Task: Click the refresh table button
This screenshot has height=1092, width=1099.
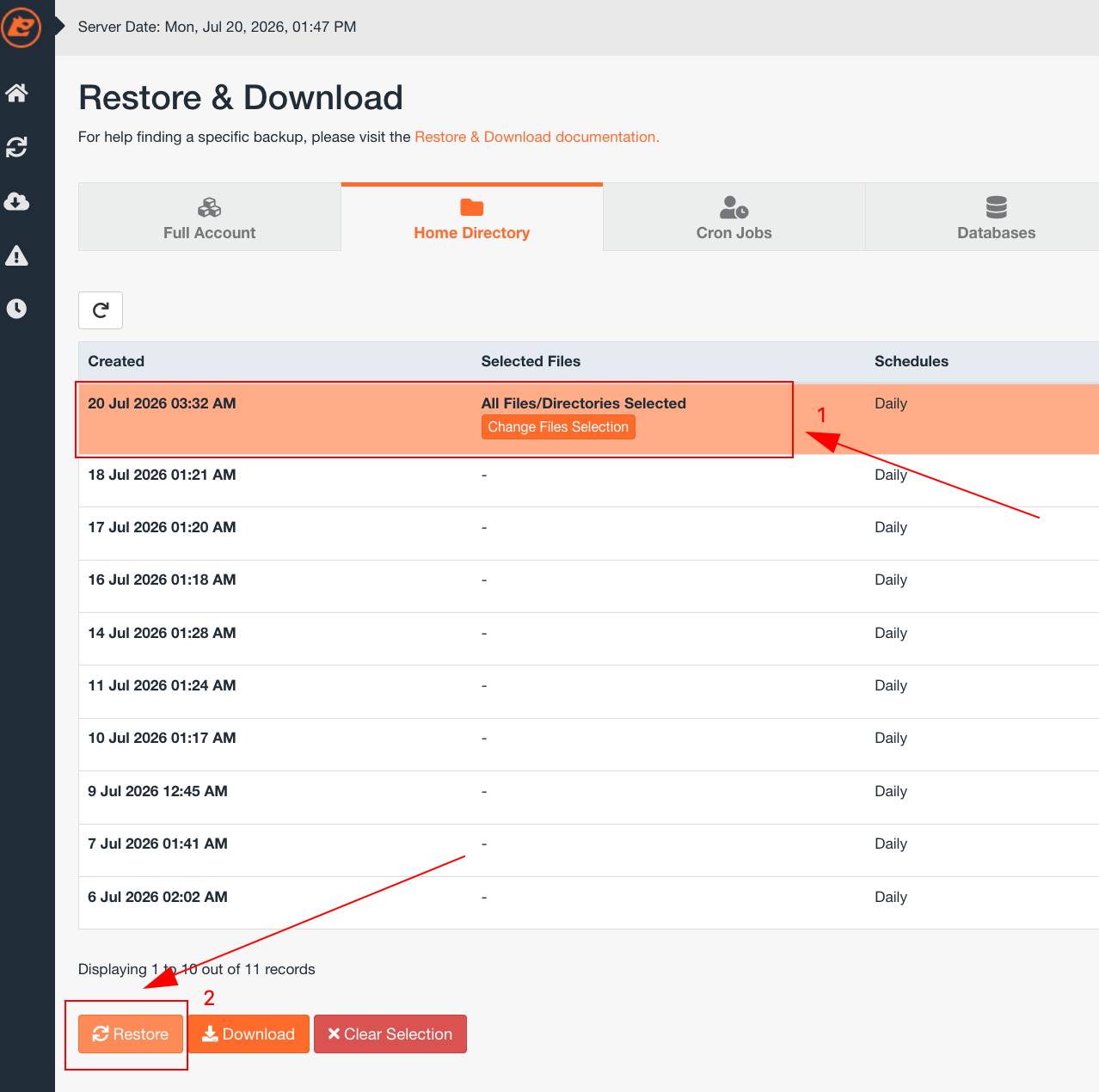Action: click(101, 310)
